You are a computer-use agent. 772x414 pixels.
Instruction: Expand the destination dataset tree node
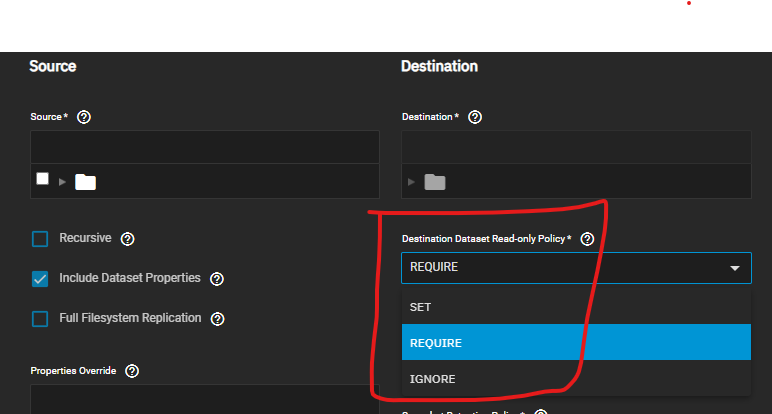coord(411,182)
